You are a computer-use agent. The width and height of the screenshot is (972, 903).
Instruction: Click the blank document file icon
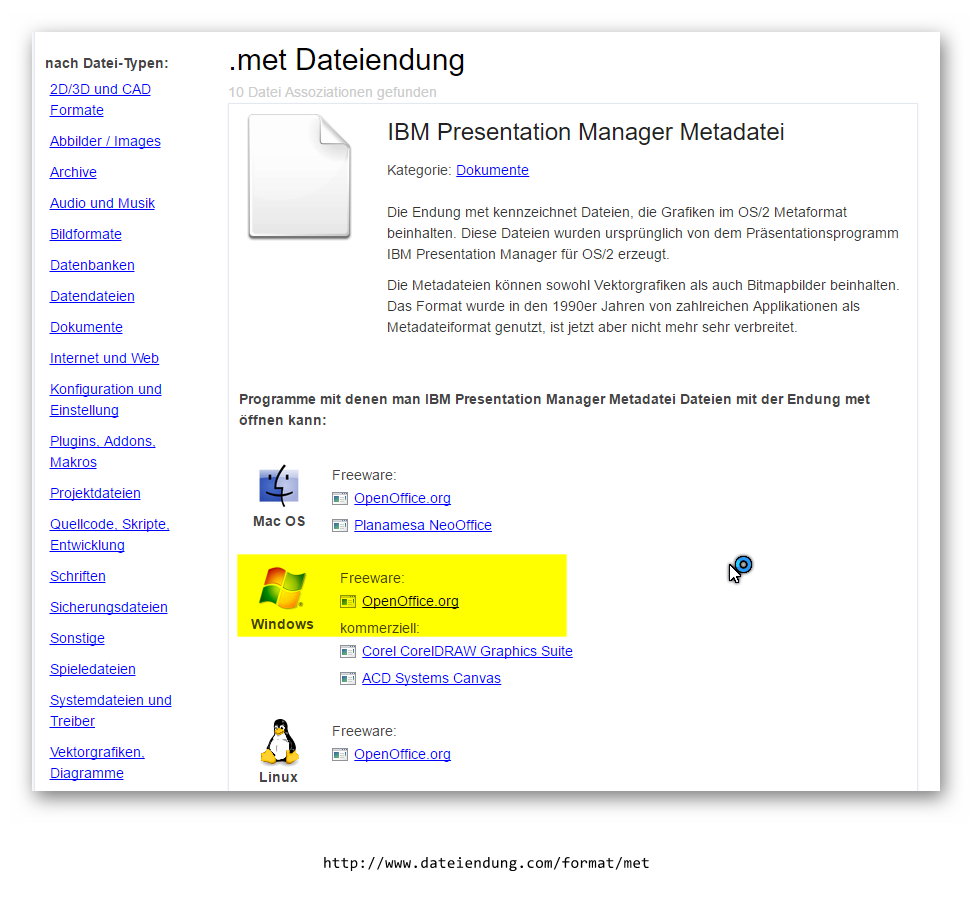pyautogui.click(x=299, y=176)
